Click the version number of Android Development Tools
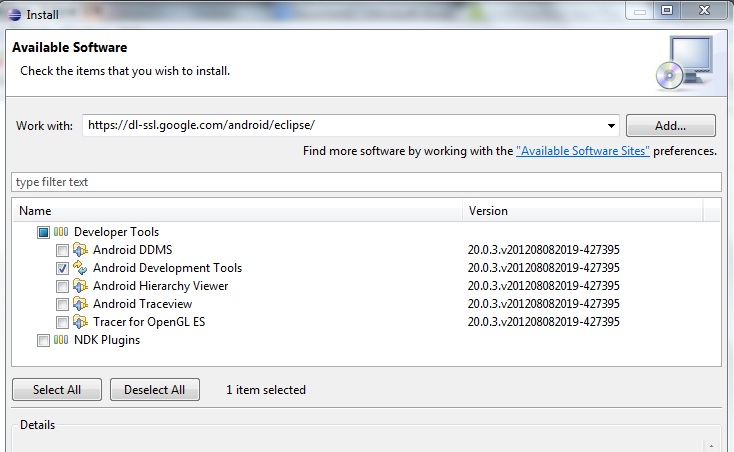 point(543,268)
